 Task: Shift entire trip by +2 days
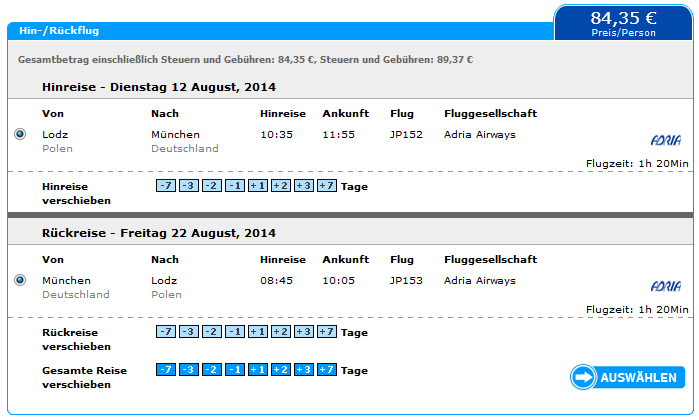[281, 370]
